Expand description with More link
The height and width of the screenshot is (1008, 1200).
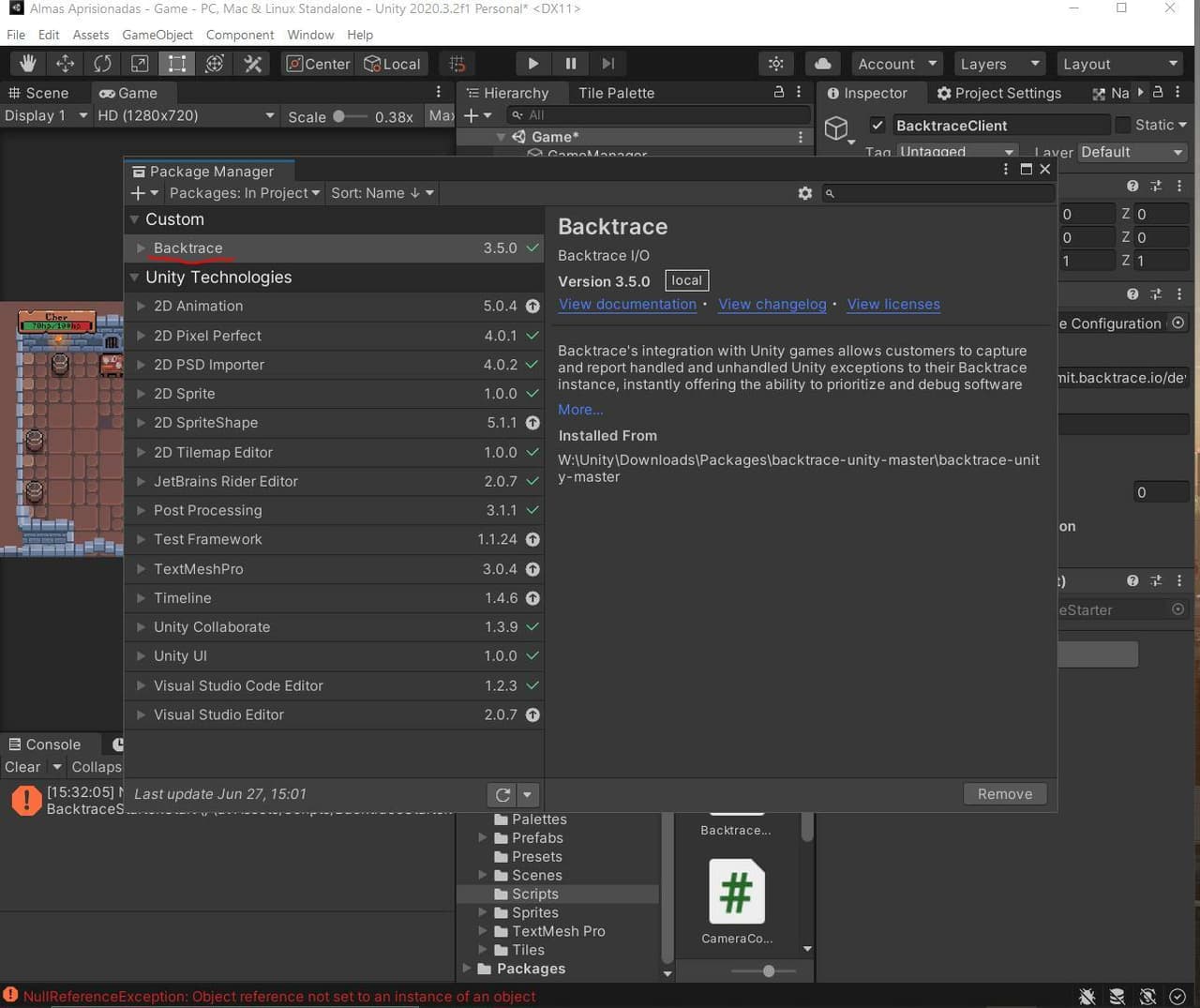[580, 409]
